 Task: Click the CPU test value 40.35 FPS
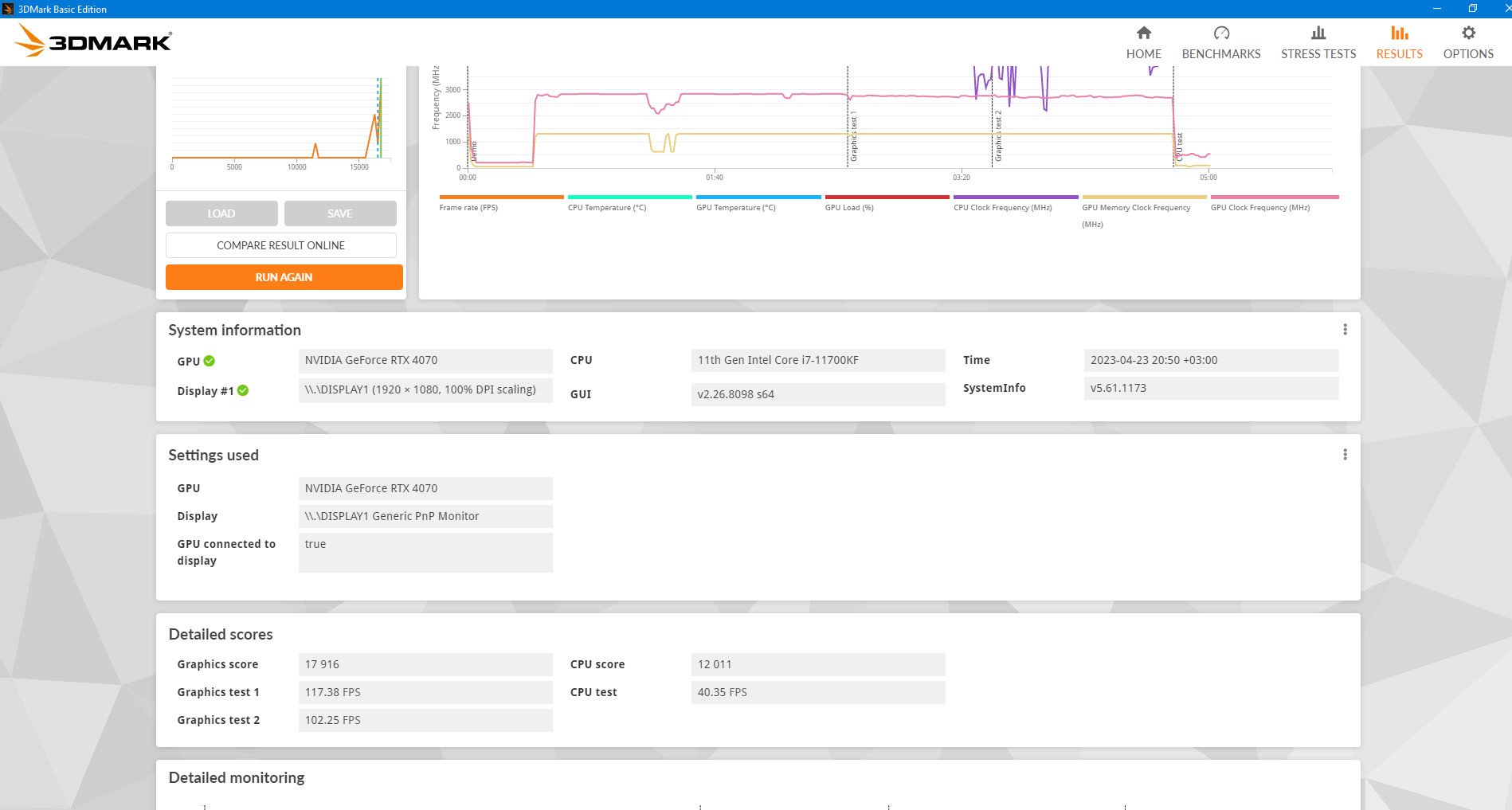[818, 692]
